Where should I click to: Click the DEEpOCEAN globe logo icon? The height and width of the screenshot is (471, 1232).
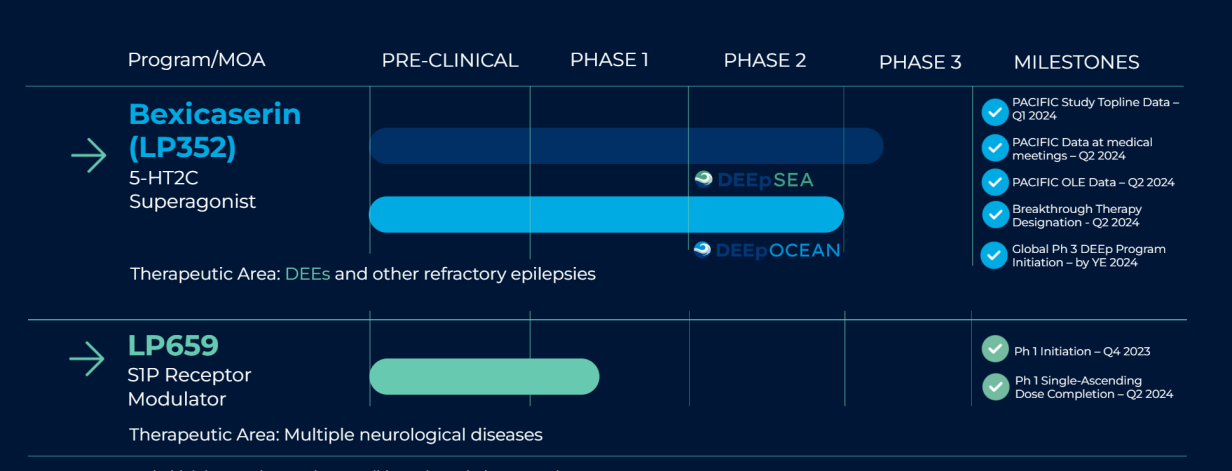pyautogui.click(x=703, y=250)
